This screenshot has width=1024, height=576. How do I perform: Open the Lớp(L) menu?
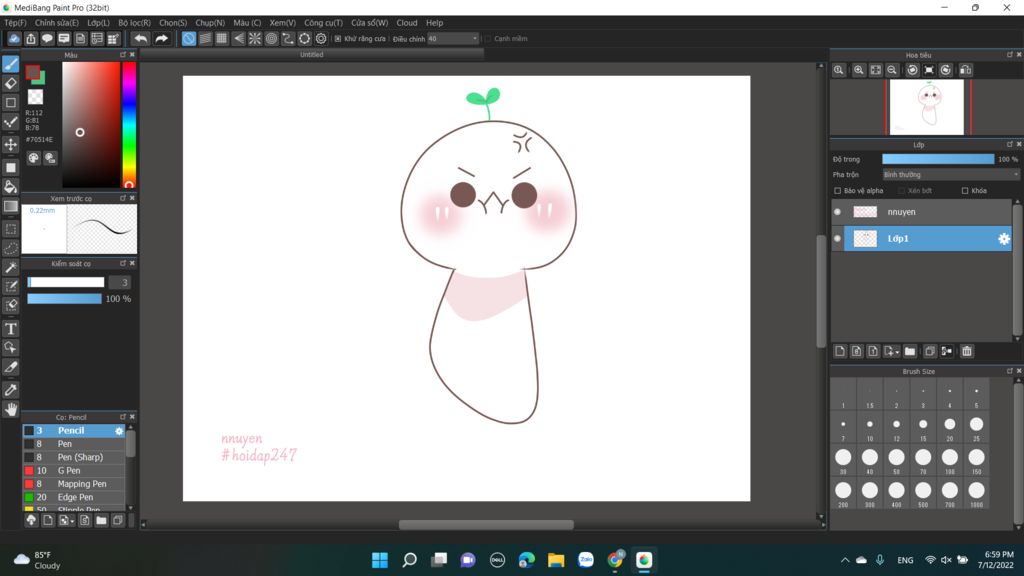pos(99,22)
